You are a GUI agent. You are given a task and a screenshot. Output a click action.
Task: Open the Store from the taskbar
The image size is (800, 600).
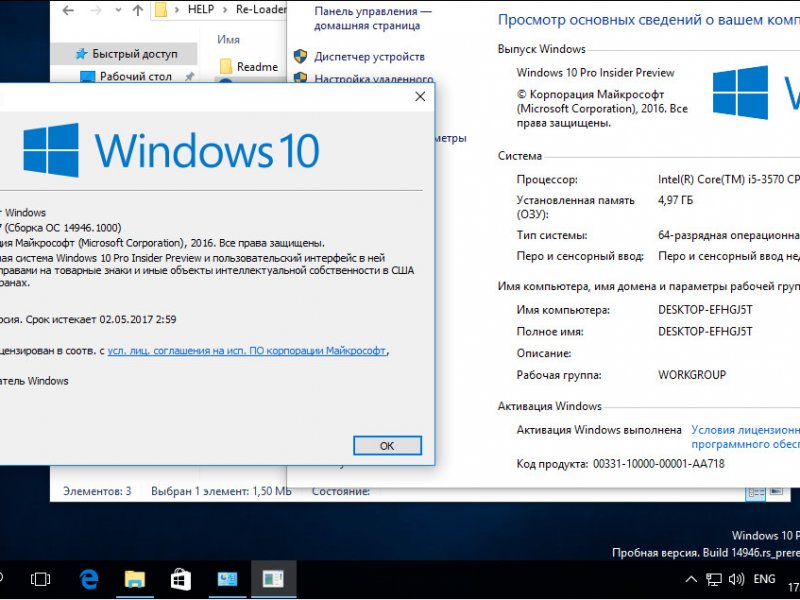click(x=181, y=579)
